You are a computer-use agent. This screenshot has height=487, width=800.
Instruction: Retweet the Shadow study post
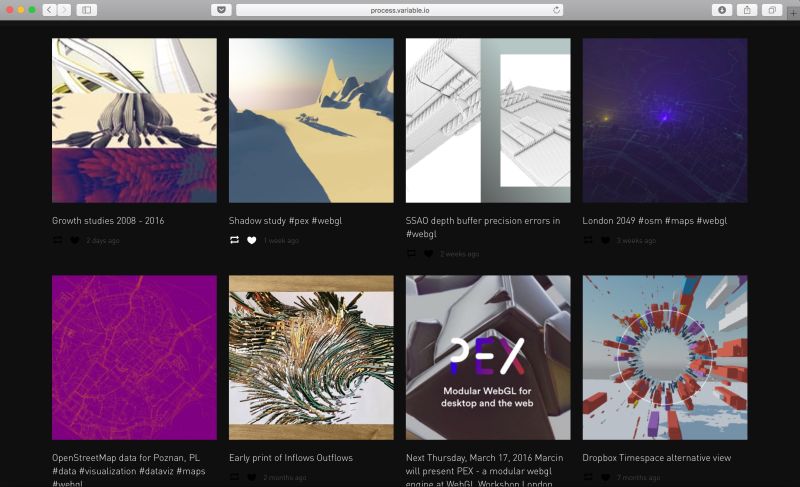pyautogui.click(x=234, y=240)
